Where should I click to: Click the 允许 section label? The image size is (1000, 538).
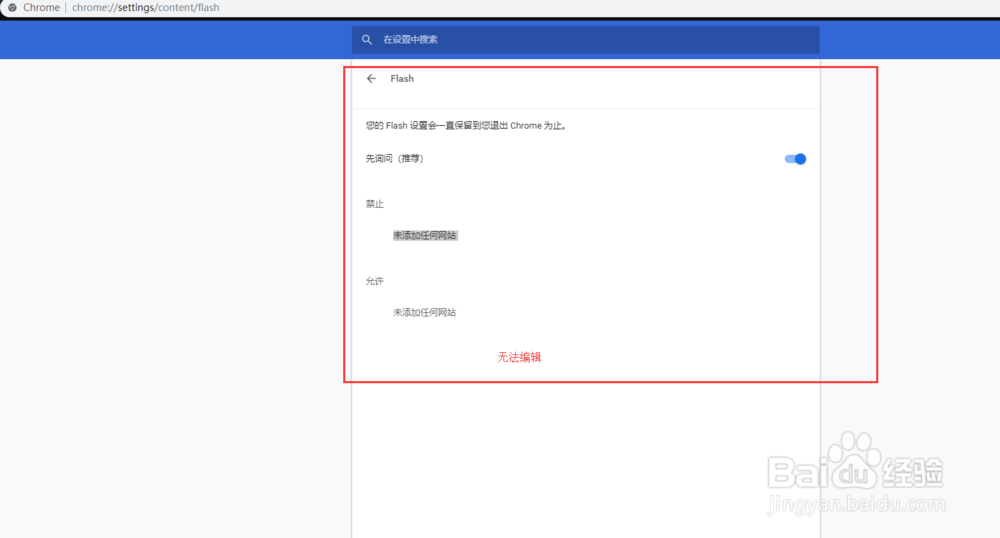point(374,281)
